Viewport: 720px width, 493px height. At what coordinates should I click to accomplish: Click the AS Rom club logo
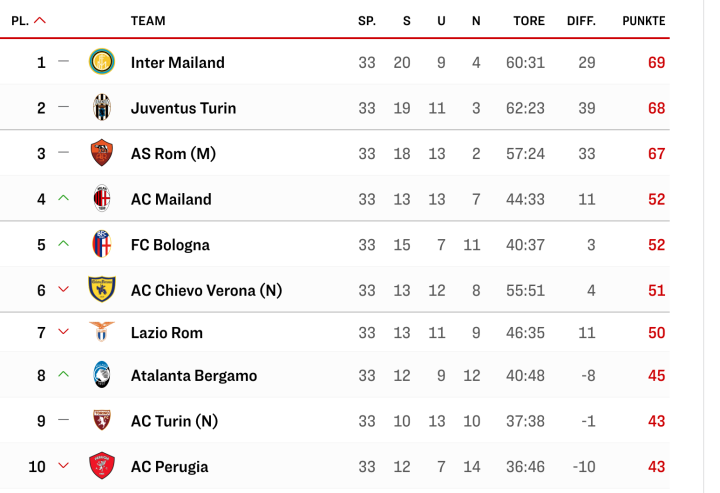[x=102, y=153]
